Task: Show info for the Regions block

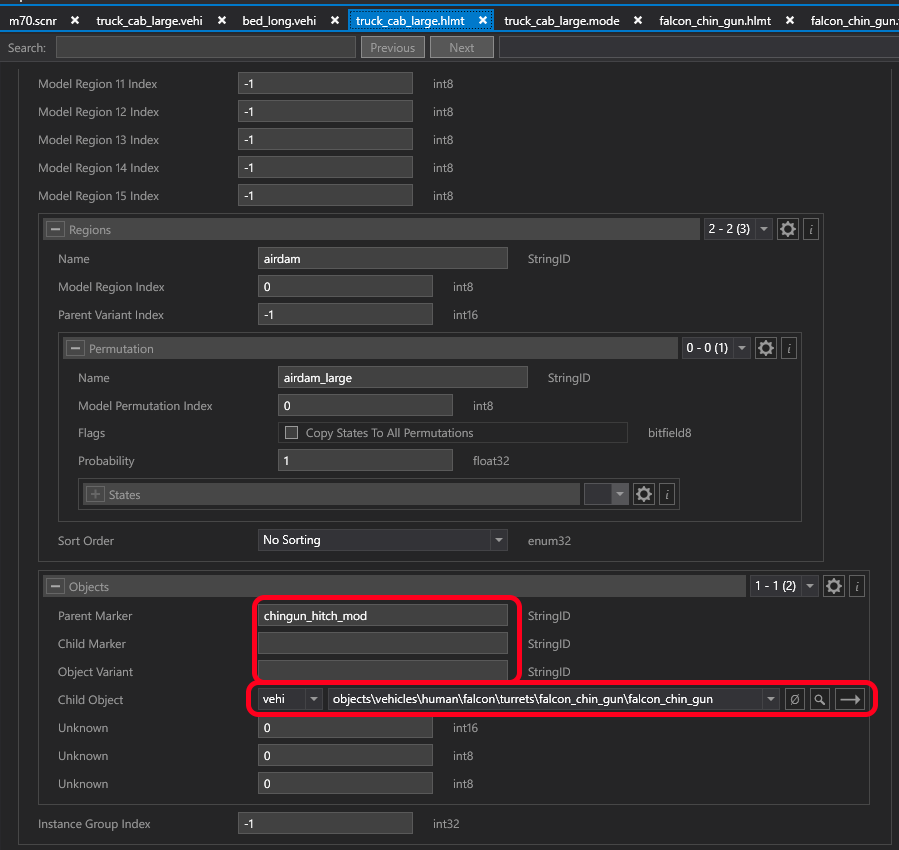Action: coord(811,230)
